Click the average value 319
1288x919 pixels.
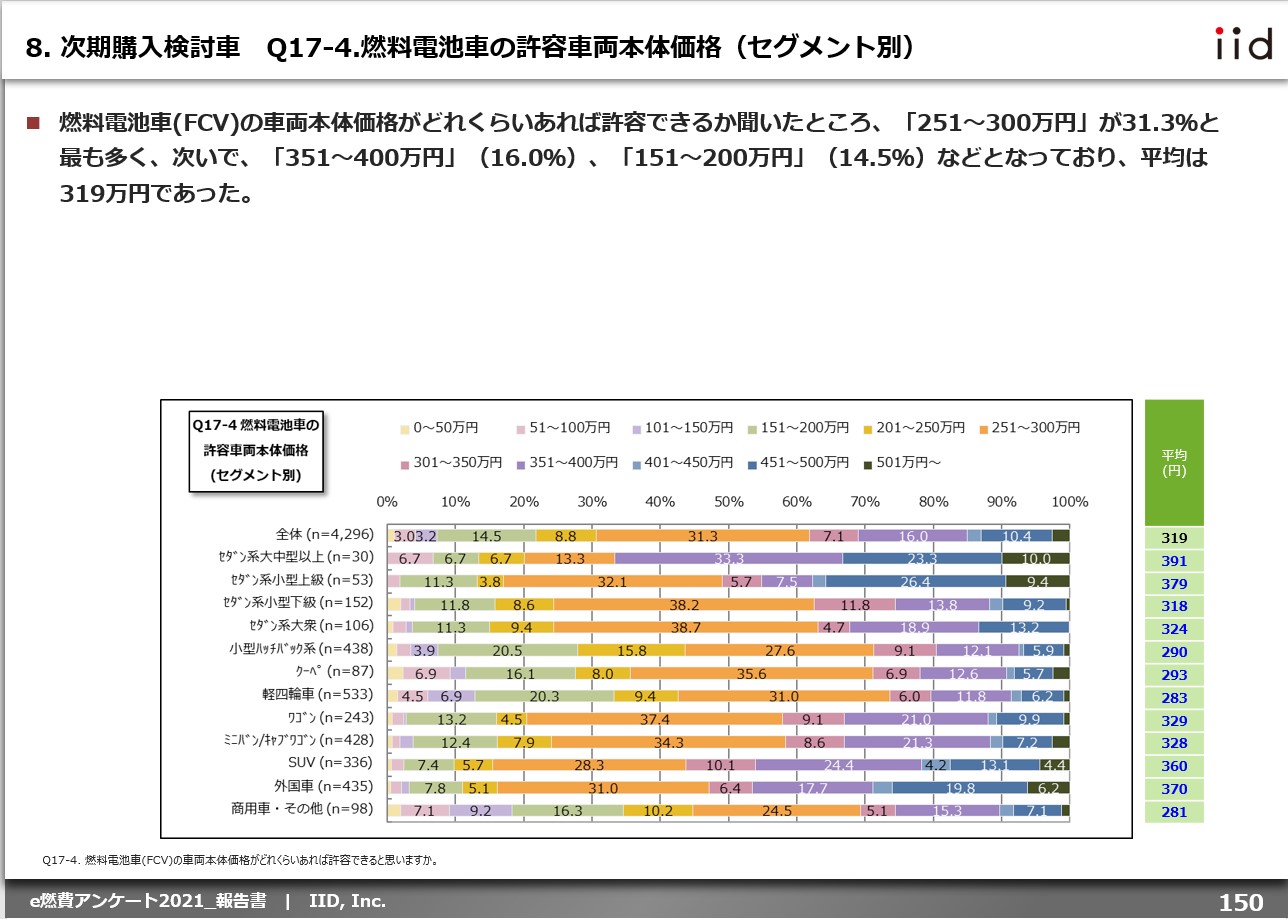coord(1174,538)
